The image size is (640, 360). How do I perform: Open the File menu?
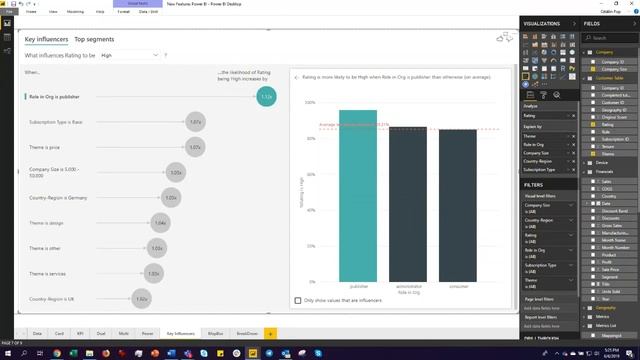click(x=9, y=12)
